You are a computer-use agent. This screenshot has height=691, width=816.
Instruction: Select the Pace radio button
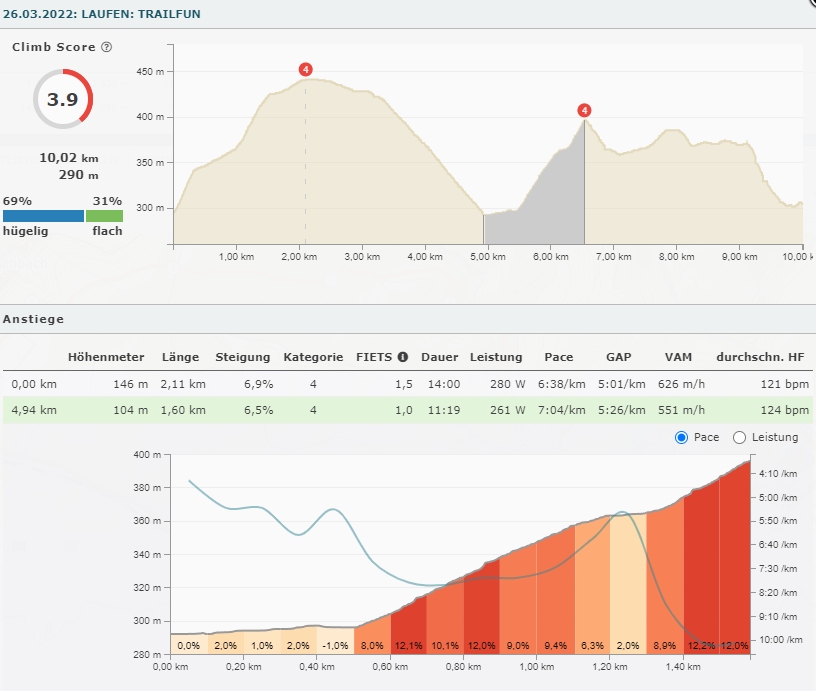click(683, 437)
